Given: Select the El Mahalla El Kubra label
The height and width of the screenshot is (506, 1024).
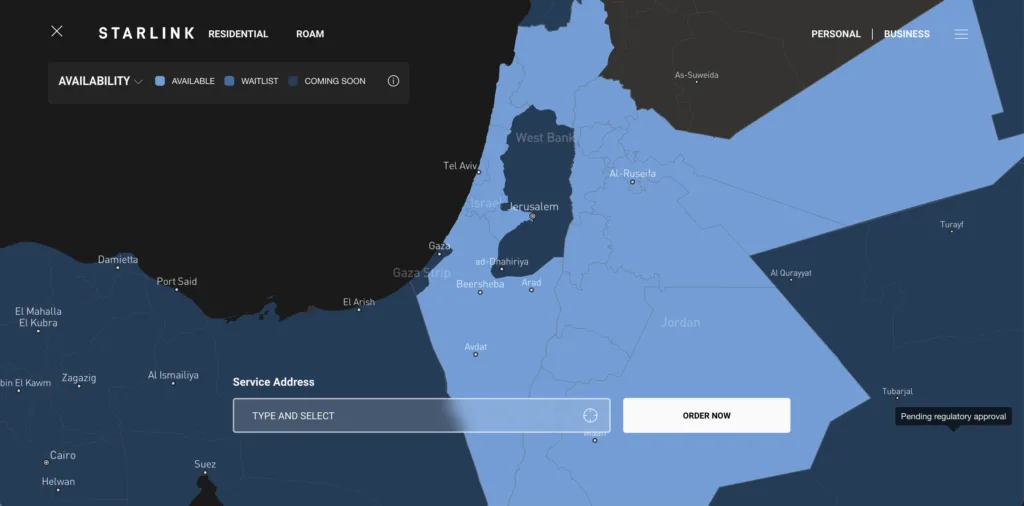Looking at the screenshot, I should point(38,317).
